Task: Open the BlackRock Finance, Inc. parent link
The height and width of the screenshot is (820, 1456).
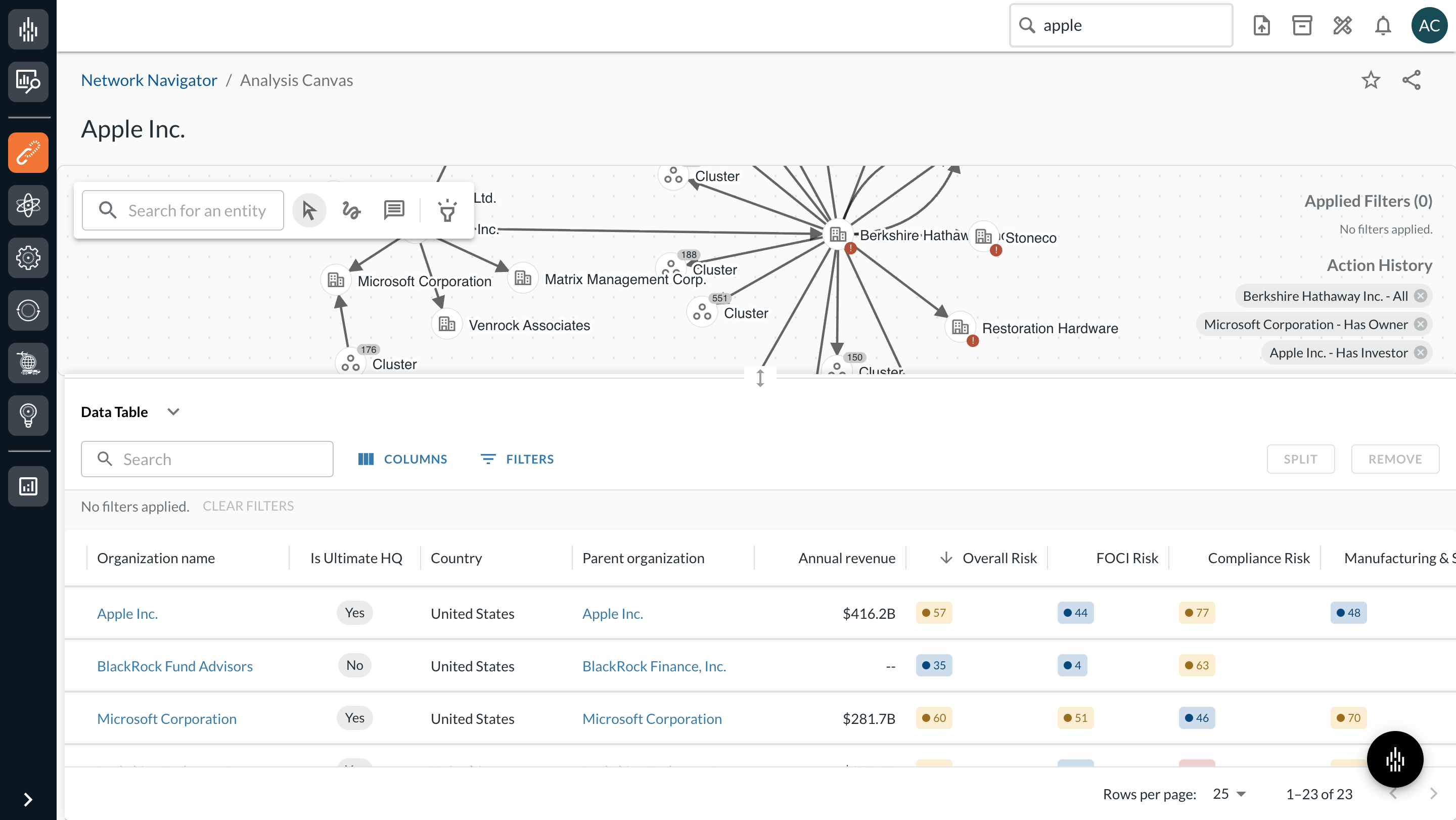Action: 654,666
